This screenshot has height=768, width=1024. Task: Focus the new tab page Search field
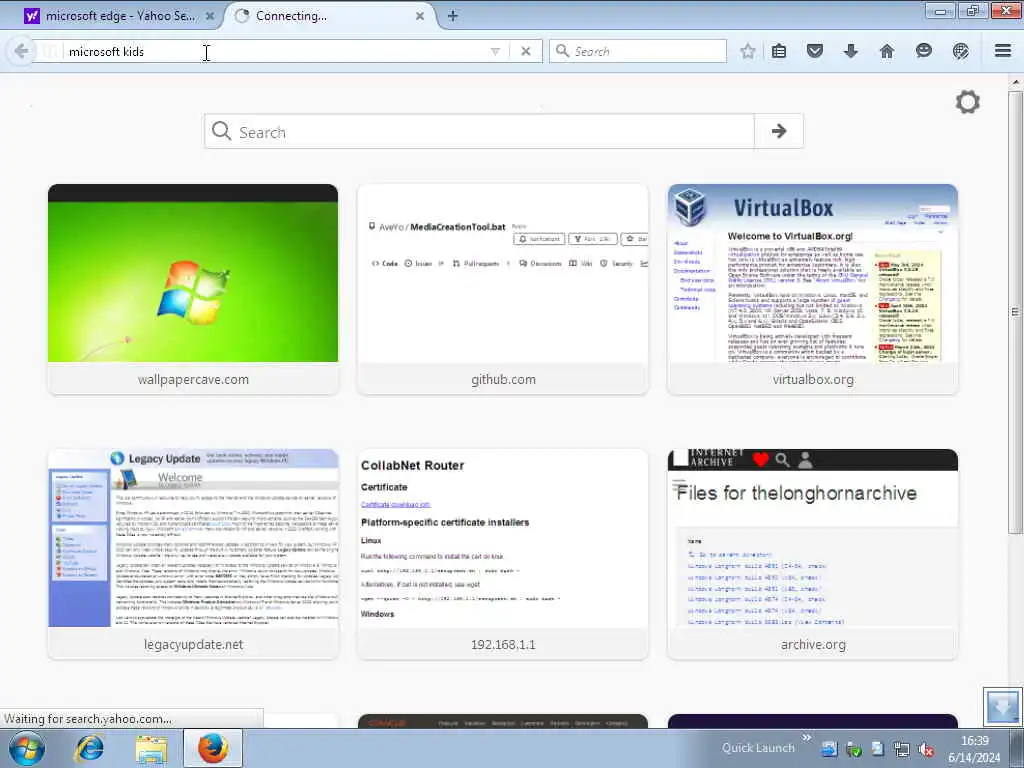[479, 131]
